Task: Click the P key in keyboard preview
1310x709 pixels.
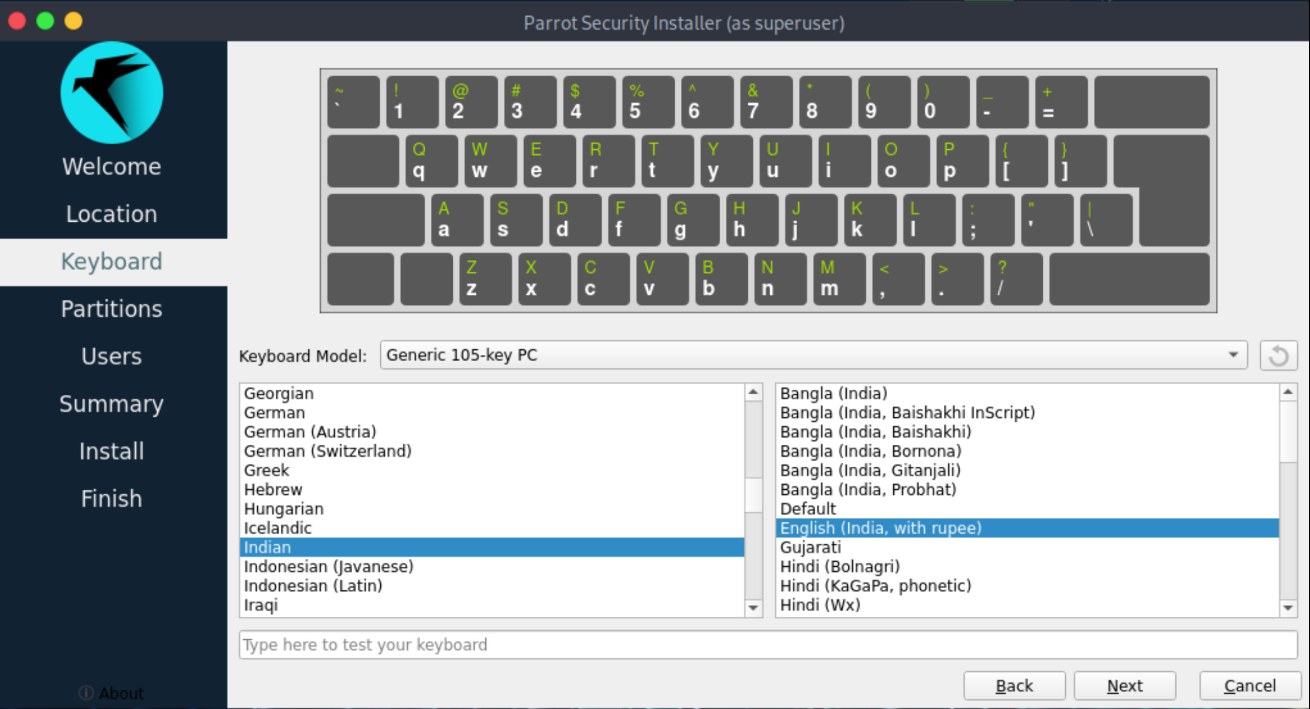Action: (963, 161)
